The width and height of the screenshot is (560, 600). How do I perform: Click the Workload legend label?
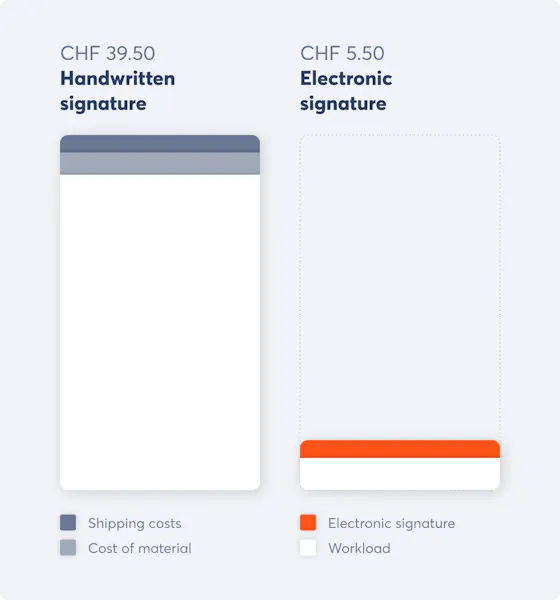[359, 548]
